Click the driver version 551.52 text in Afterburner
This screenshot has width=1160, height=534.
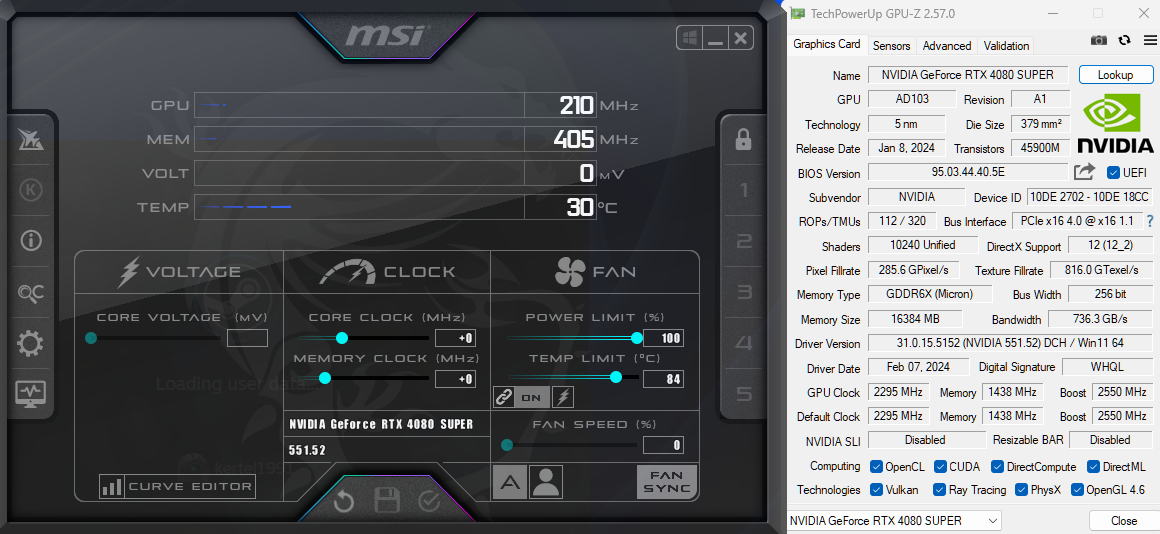(x=307, y=450)
